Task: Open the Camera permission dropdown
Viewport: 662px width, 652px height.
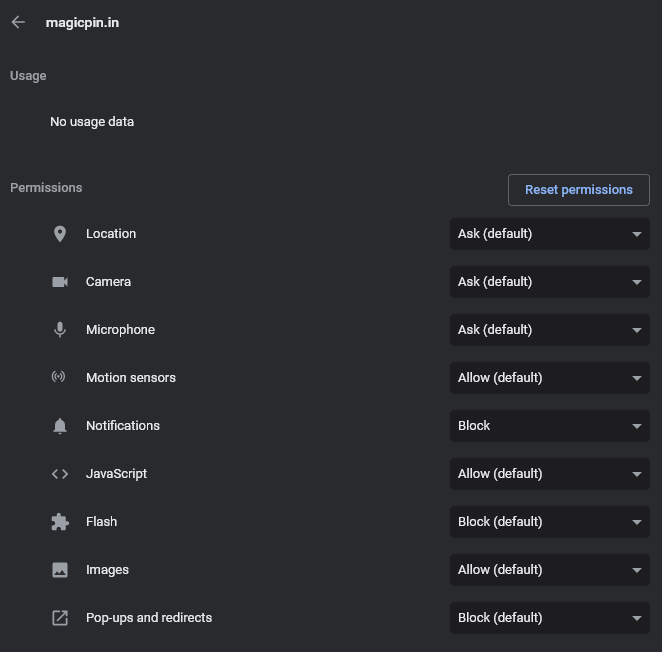Action: [x=550, y=282]
